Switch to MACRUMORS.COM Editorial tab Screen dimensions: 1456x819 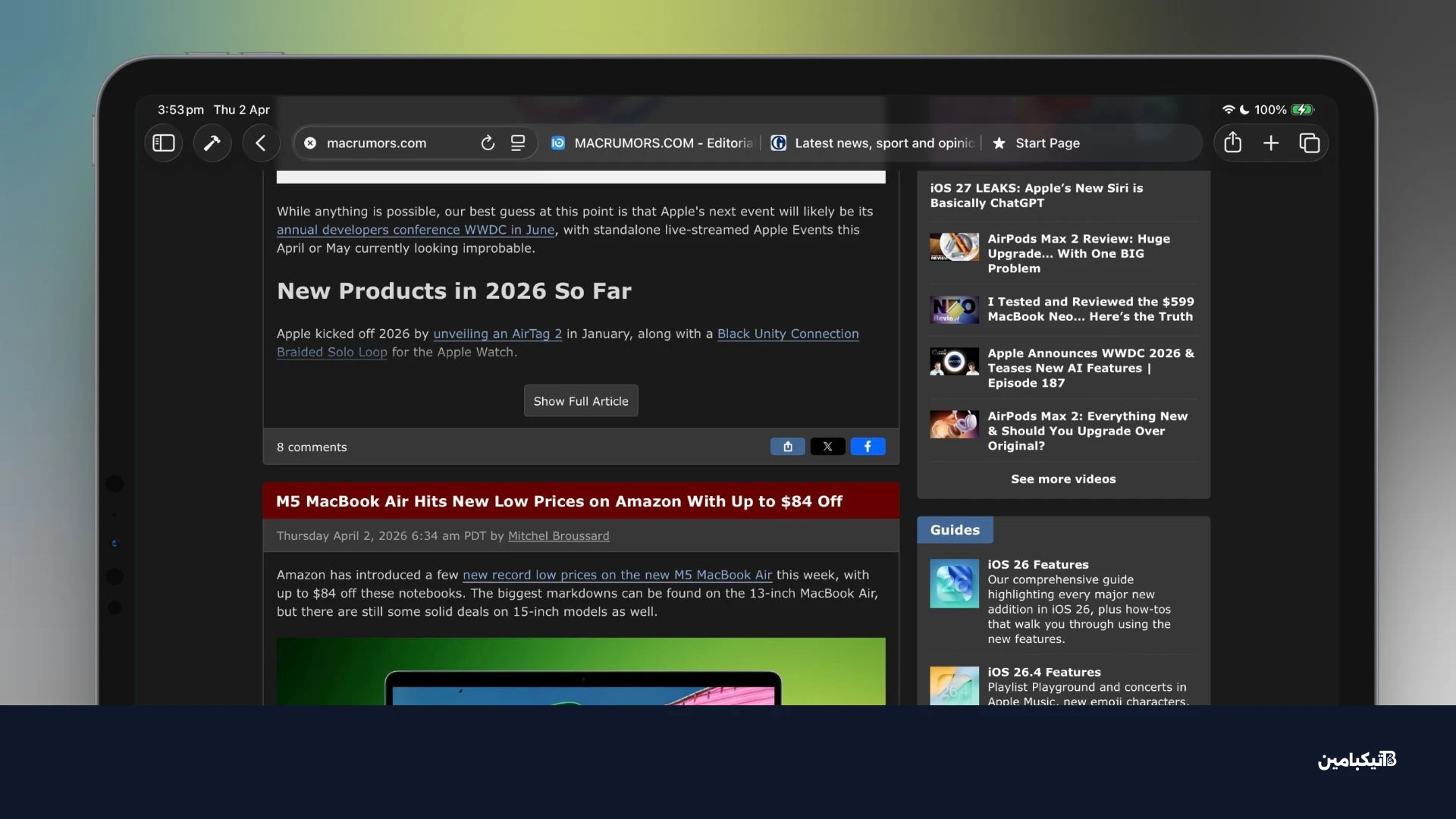coord(652,143)
